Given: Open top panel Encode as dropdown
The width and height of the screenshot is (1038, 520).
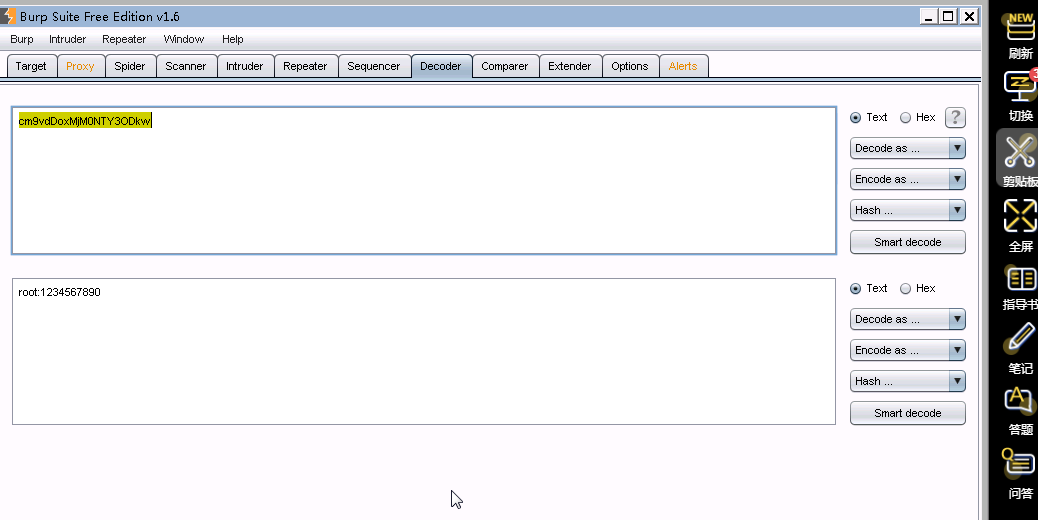Looking at the screenshot, I should point(908,179).
